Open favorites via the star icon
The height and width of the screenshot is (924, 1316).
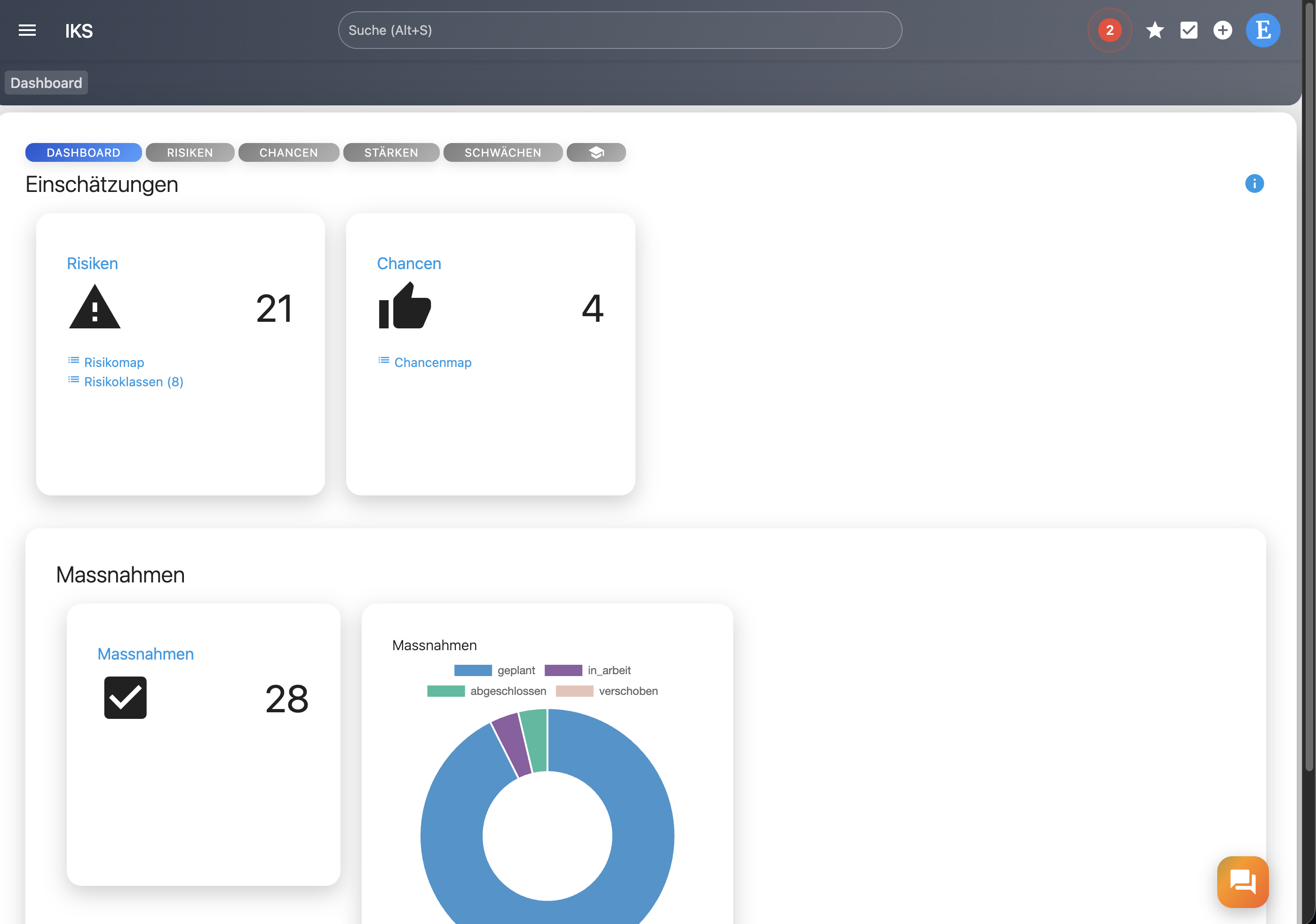click(x=1154, y=31)
